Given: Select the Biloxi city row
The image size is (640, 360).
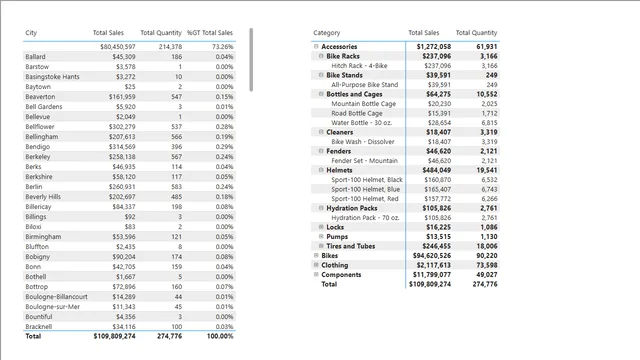Looking at the screenshot, I should (x=129, y=227).
